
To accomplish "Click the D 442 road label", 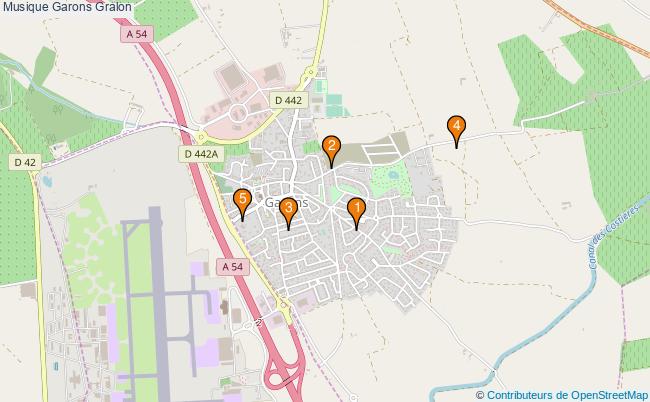I will (x=289, y=100).
